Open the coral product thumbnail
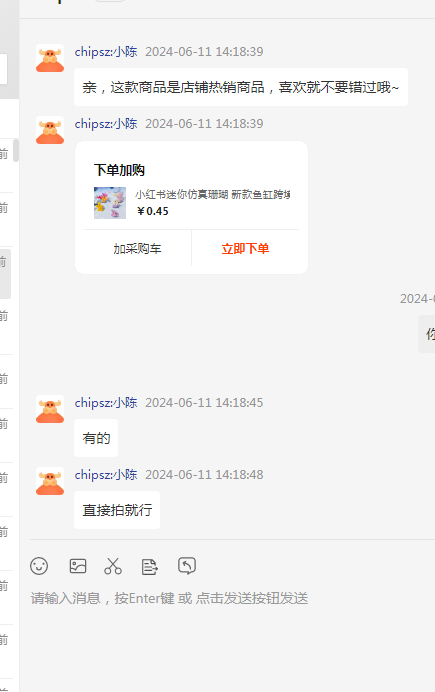Image resolution: width=435 pixels, height=692 pixels. (110, 203)
